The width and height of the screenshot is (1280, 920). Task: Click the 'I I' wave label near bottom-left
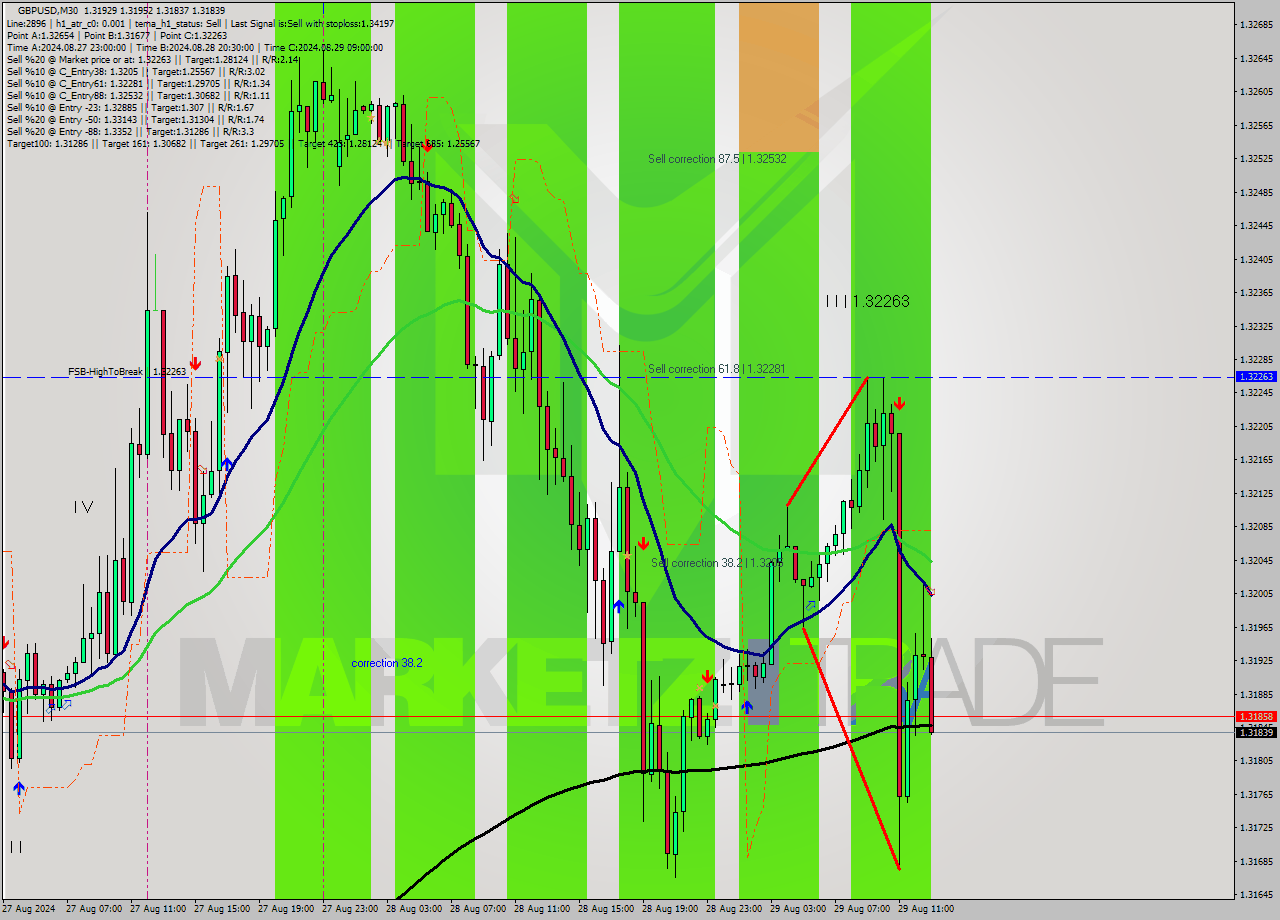(x=15, y=847)
